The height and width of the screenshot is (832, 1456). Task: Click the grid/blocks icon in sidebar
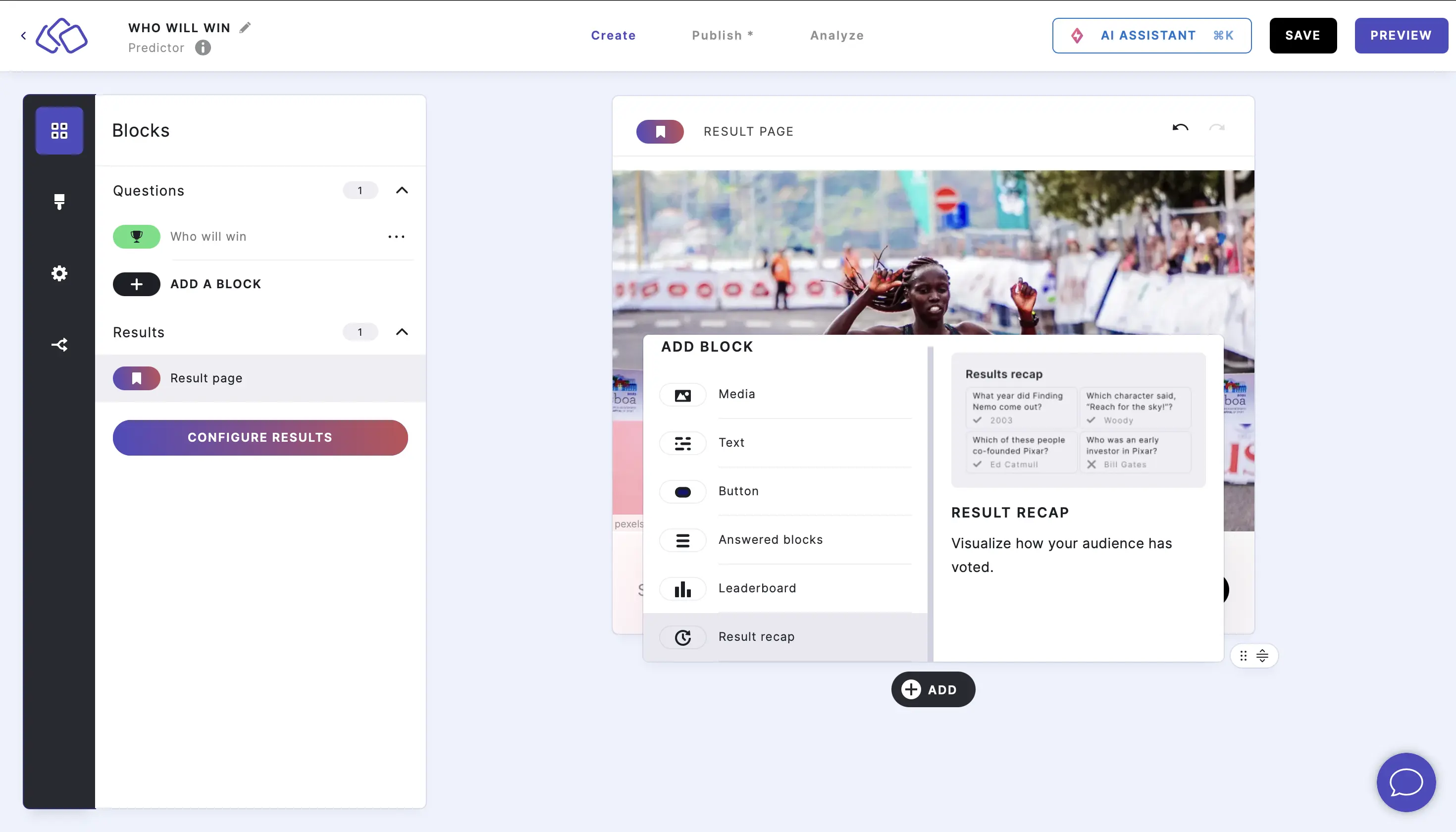point(59,129)
